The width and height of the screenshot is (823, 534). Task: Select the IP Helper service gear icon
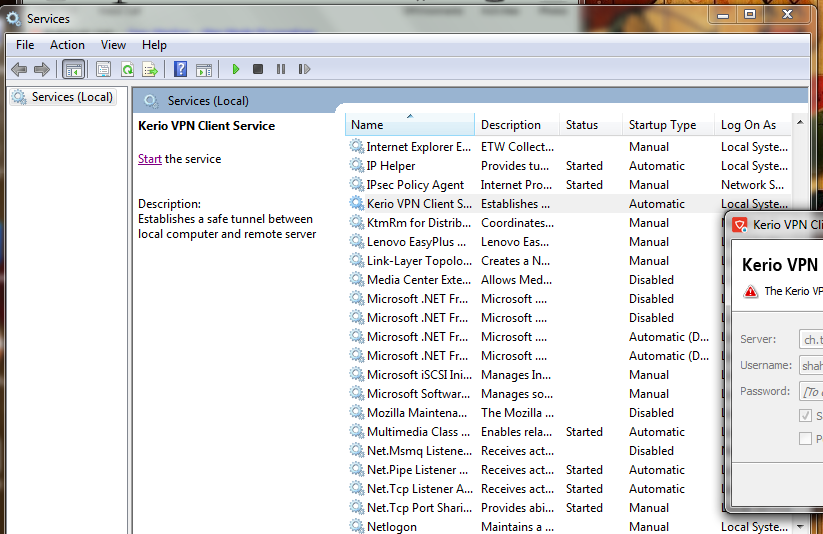point(357,165)
